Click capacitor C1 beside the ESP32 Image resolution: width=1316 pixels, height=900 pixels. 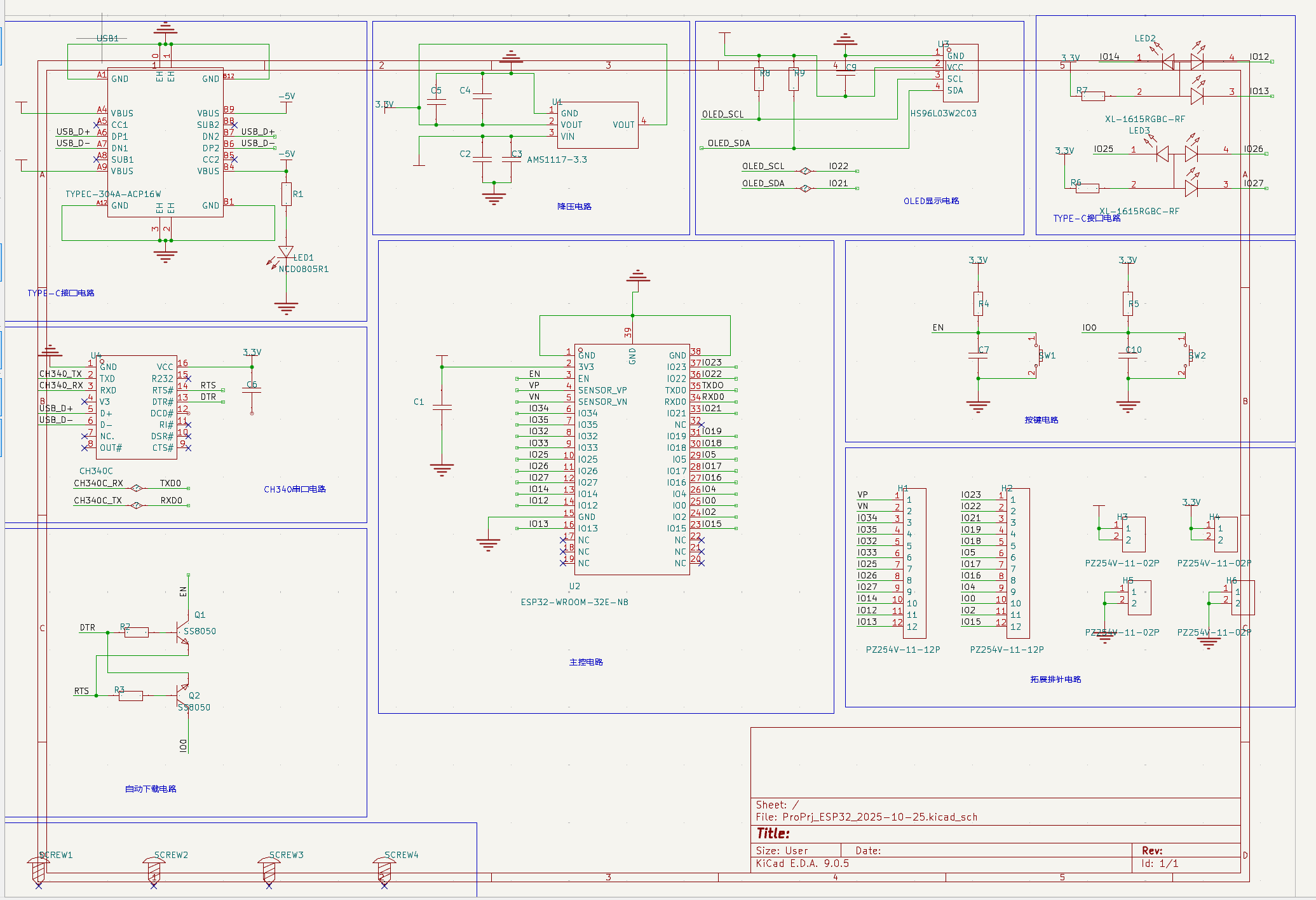(442, 406)
